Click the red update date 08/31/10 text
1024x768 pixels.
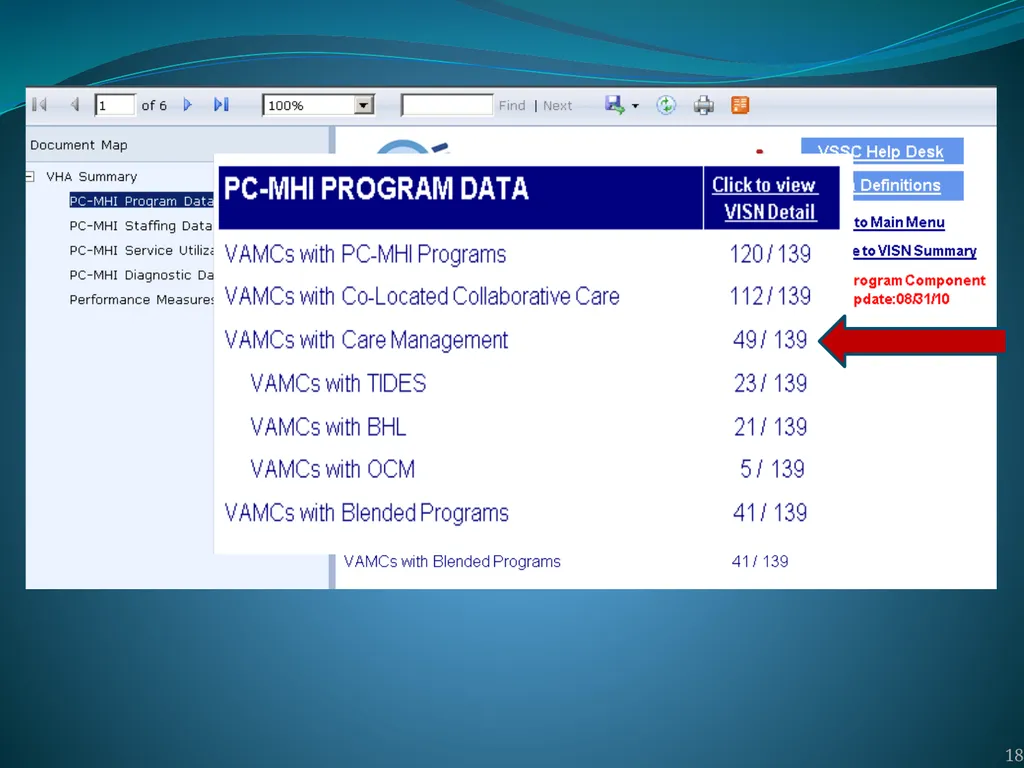point(901,299)
